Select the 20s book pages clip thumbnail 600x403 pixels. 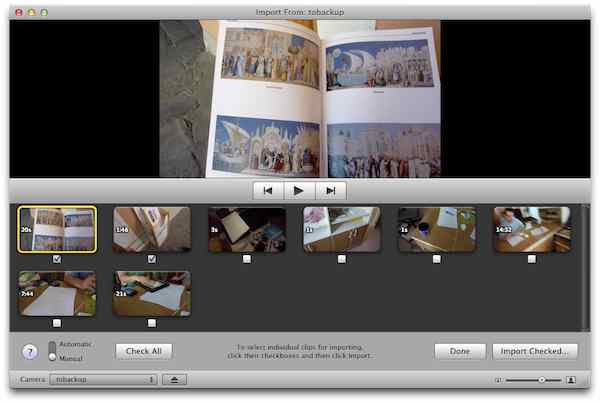57,229
